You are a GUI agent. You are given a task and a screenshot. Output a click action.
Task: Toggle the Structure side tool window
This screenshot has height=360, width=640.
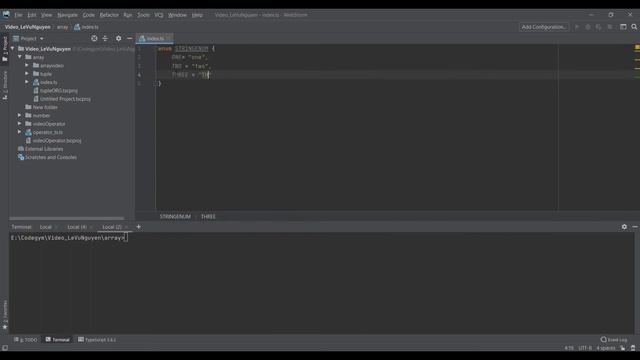click(x=5, y=85)
